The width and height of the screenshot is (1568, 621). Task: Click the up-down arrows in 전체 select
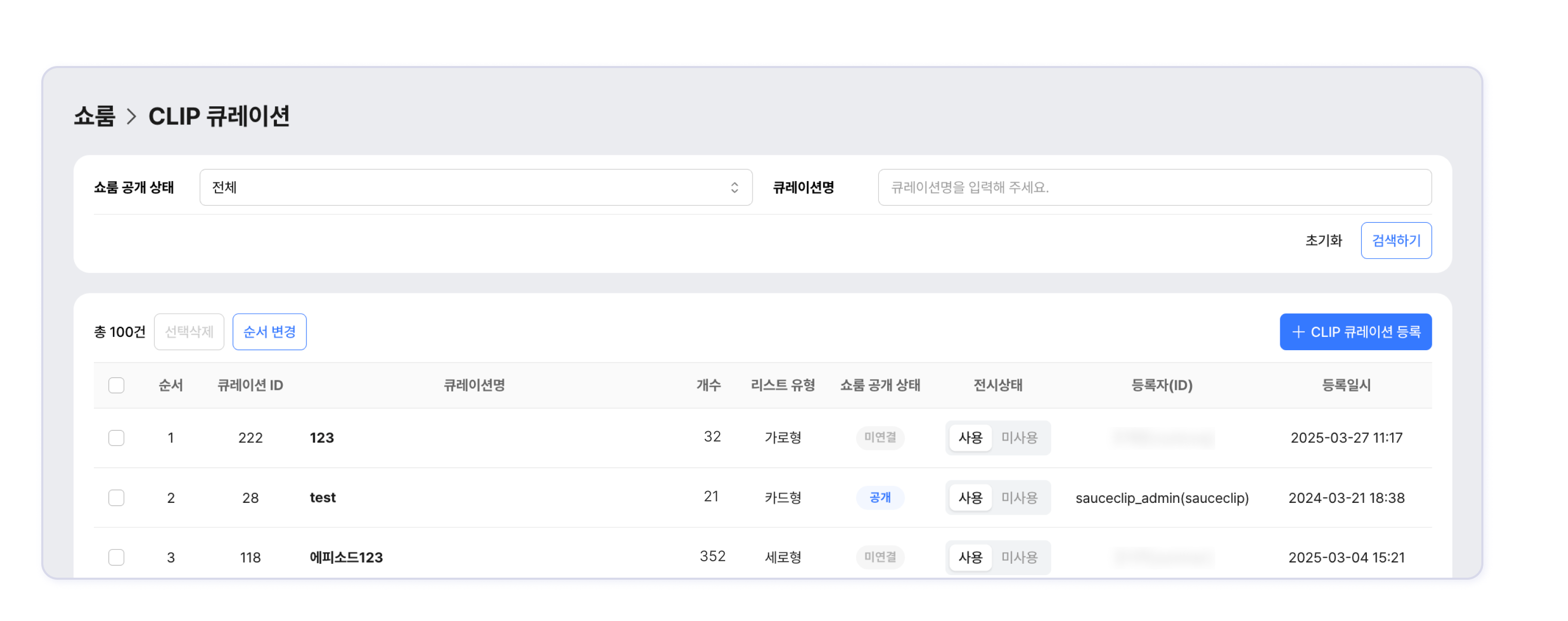[x=734, y=188]
